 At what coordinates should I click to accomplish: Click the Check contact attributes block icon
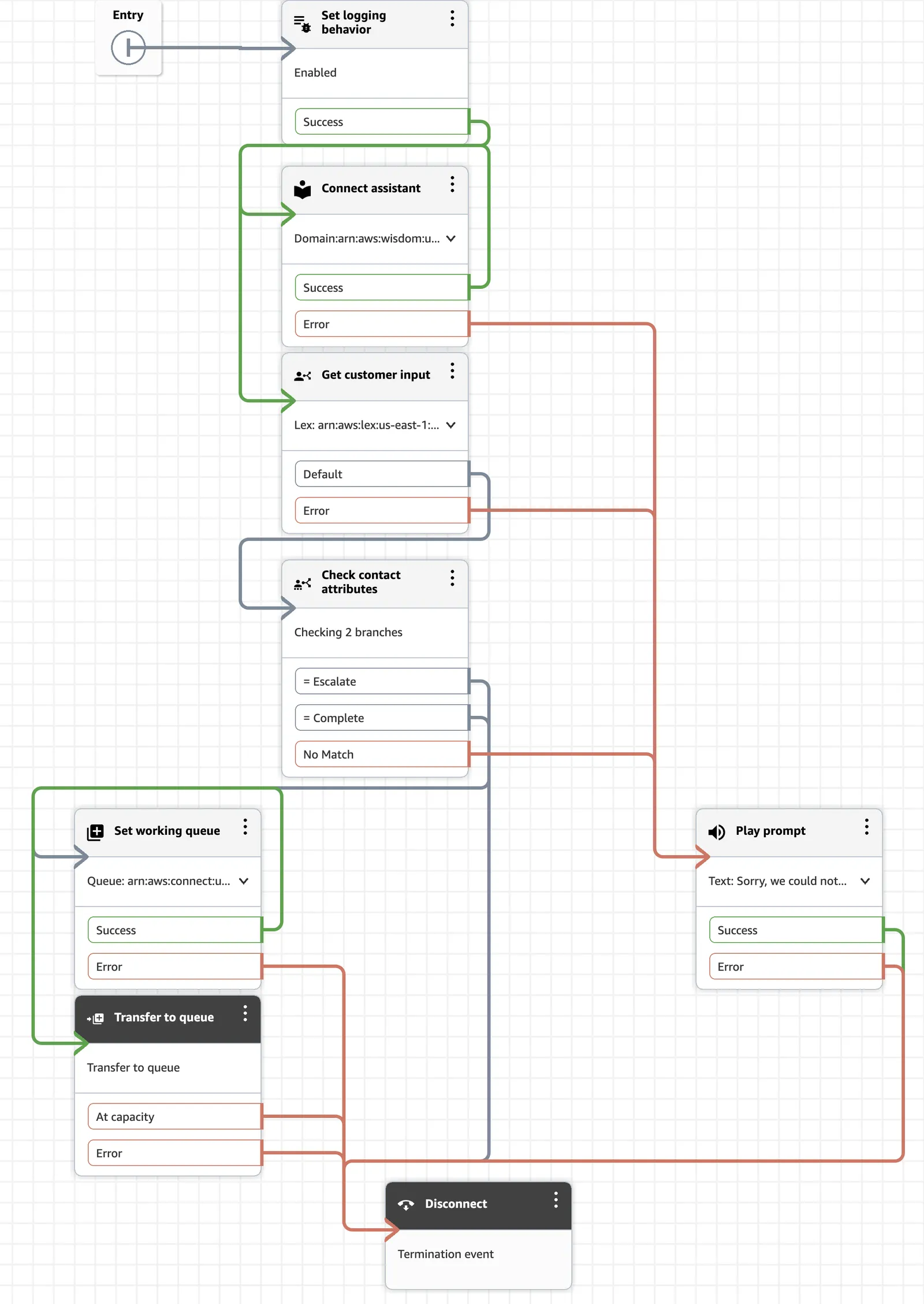[x=303, y=584]
